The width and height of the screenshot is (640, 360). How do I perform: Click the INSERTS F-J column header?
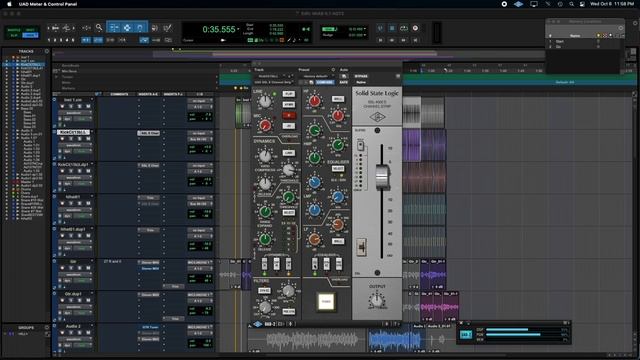(x=173, y=94)
